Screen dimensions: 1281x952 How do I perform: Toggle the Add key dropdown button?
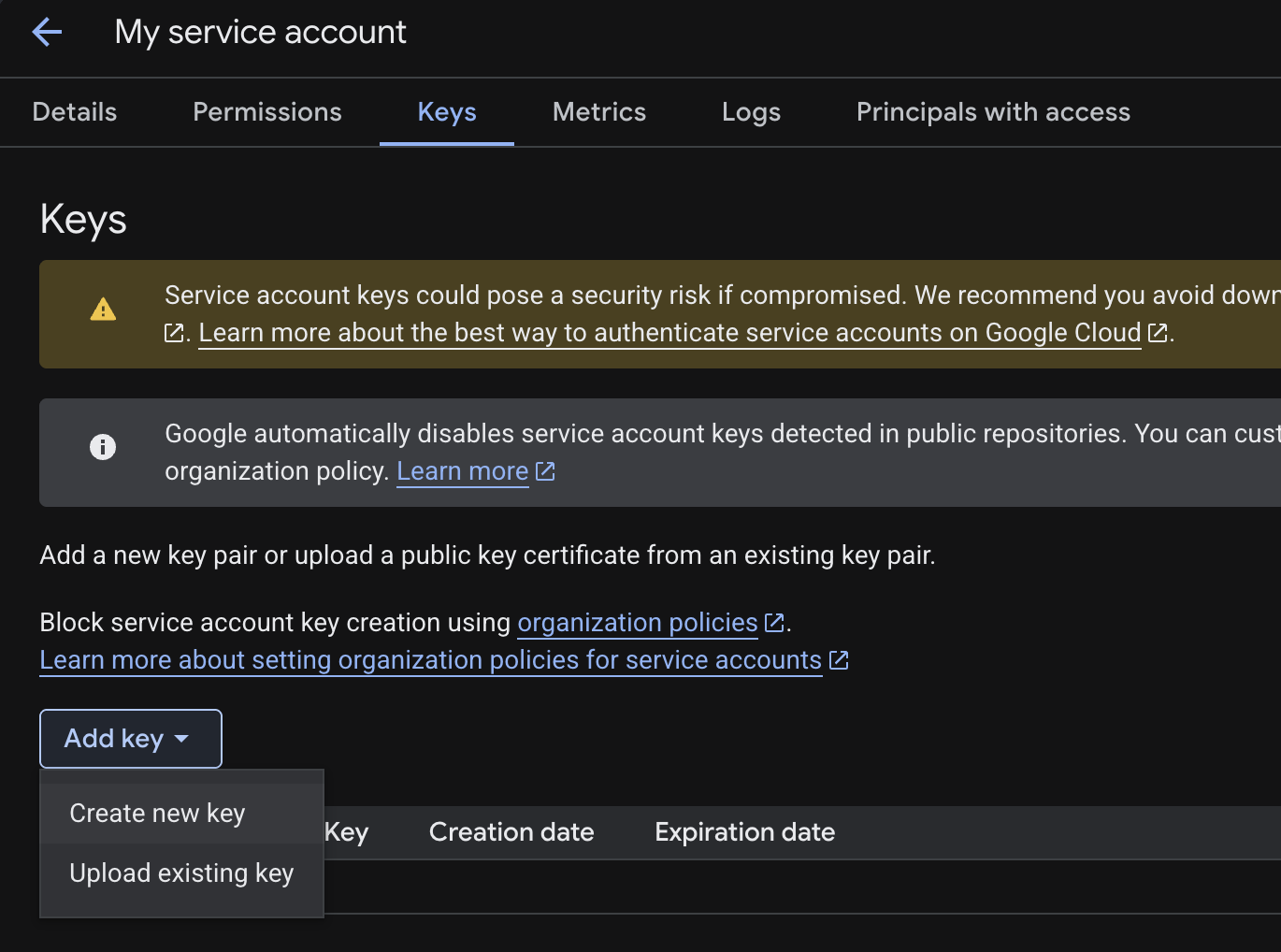point(131,739)
